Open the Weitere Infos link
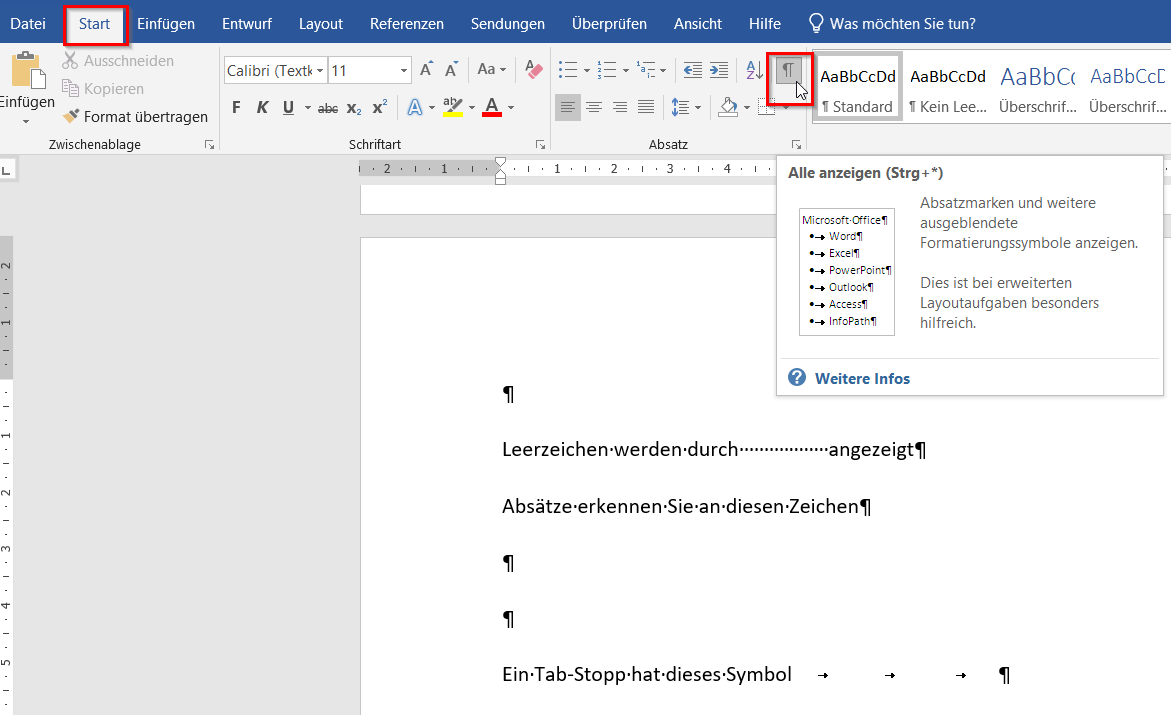 (862, 378)
